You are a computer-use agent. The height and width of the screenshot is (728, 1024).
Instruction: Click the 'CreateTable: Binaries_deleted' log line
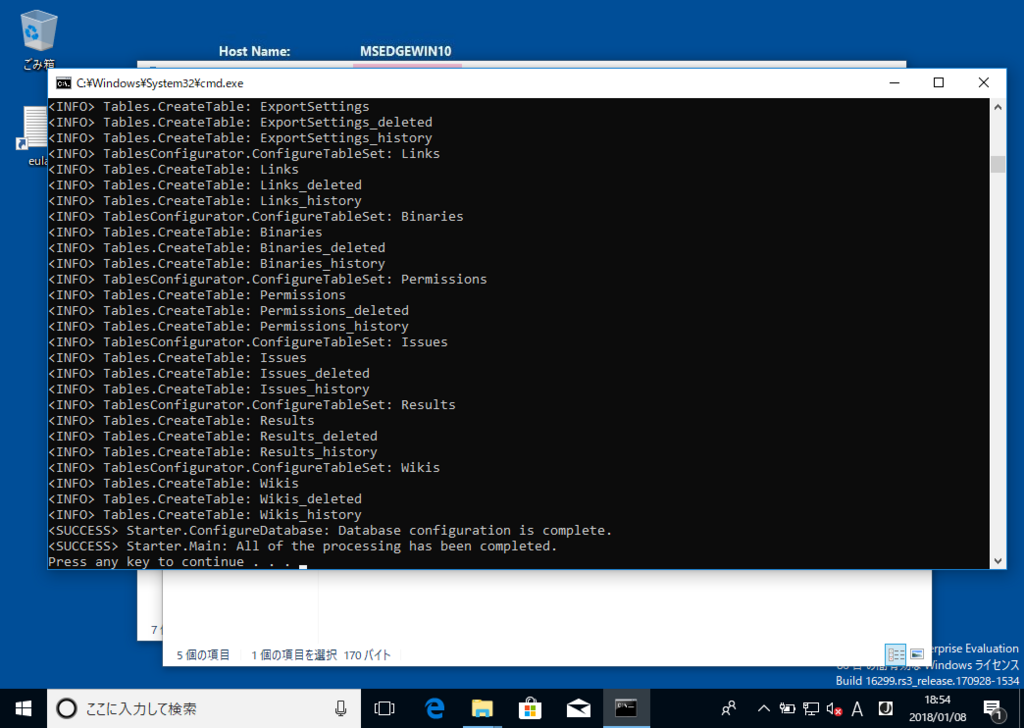[x=217, y=247]
